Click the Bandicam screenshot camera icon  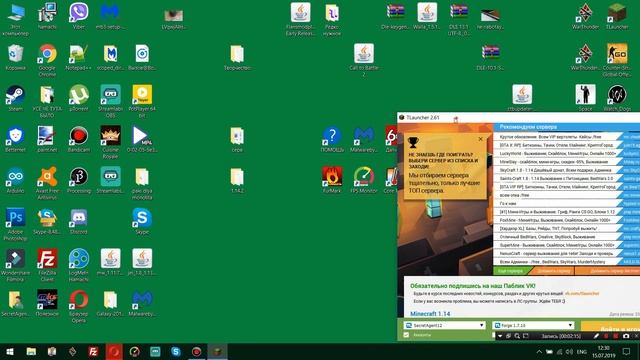pos(626,336)
